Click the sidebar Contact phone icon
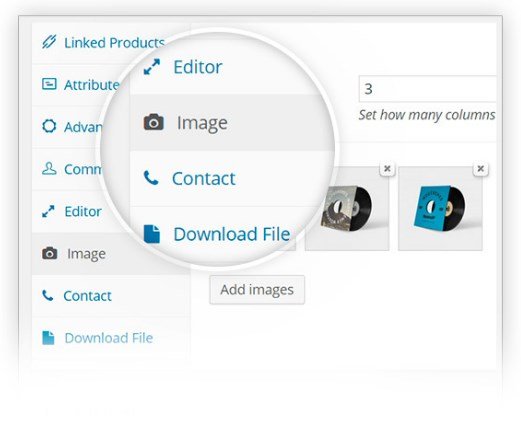This screenshot has width=521, height=421. click(48, 295)
